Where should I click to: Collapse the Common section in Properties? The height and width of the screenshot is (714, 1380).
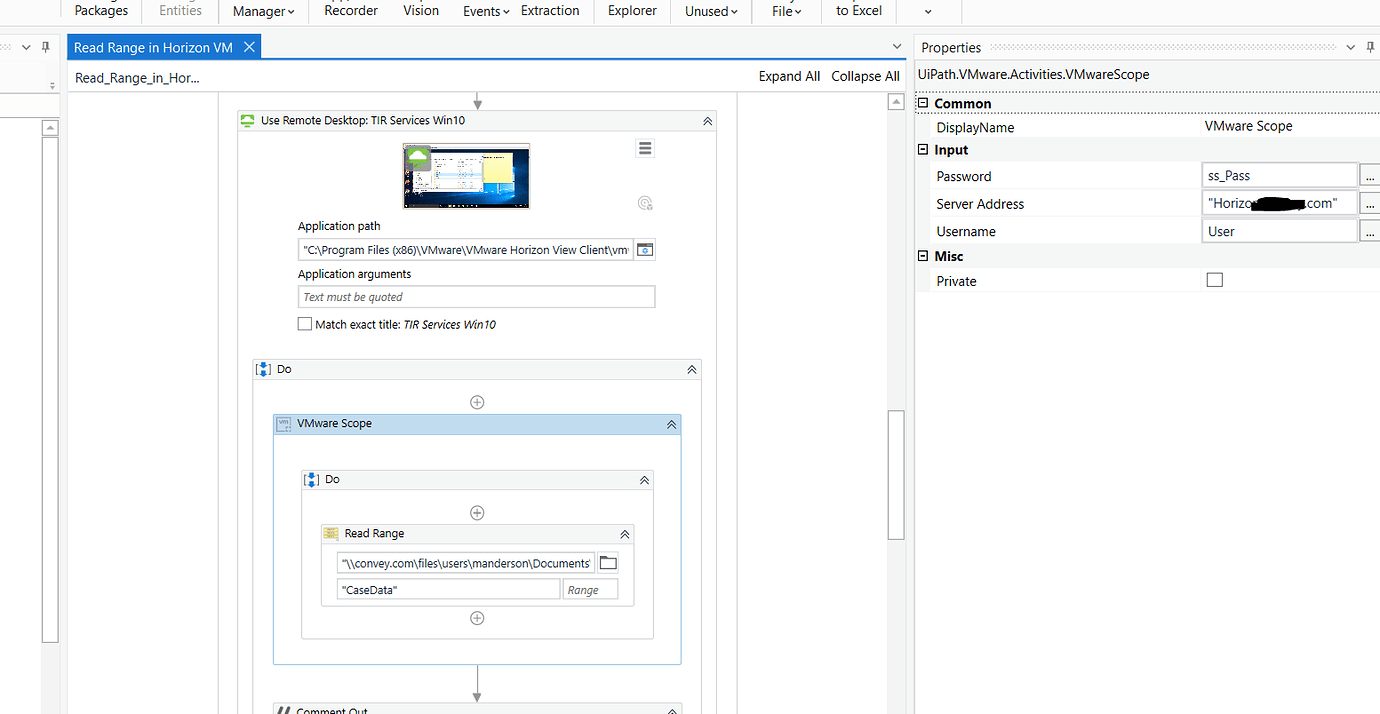point(922,103)
